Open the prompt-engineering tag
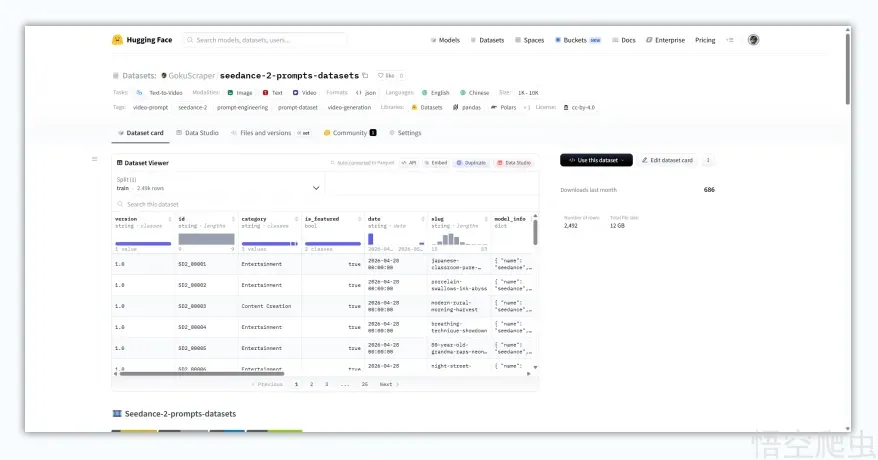878x460 pixels. [x=242, y=107]
